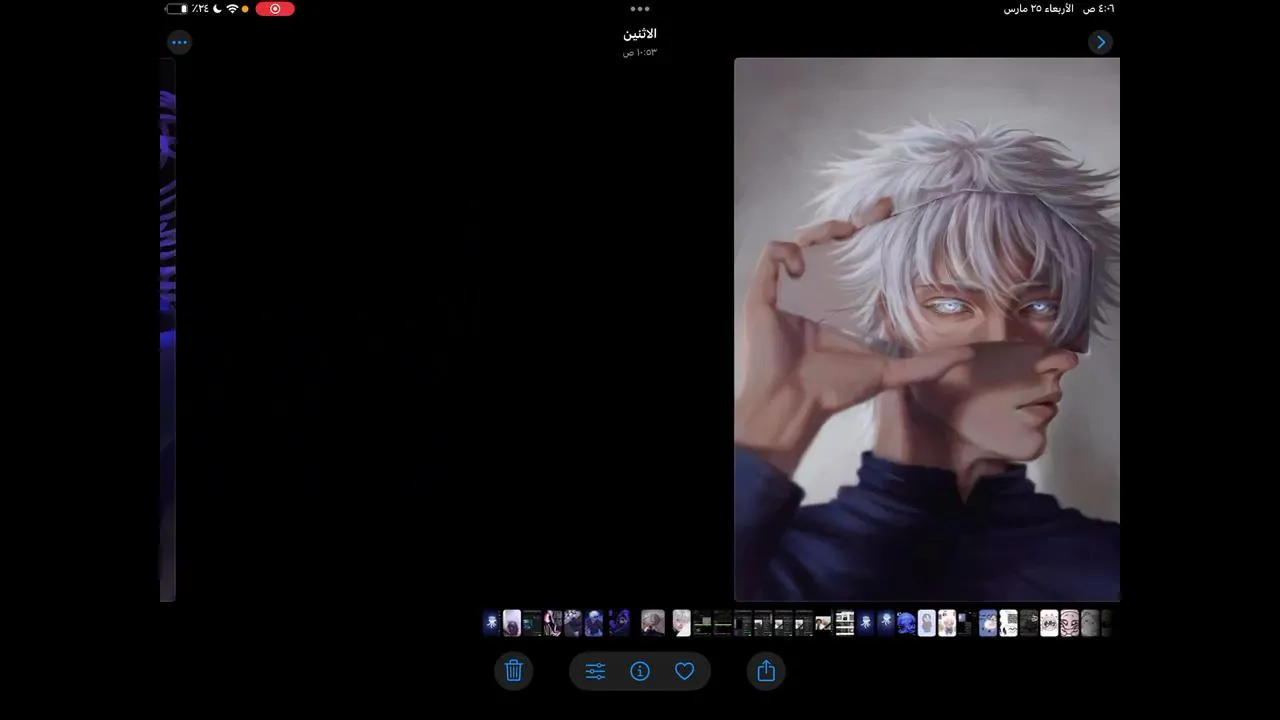
Task: Tap the Wi-Fi status icon
Action: pyautogui.click(x=232, y=9)
